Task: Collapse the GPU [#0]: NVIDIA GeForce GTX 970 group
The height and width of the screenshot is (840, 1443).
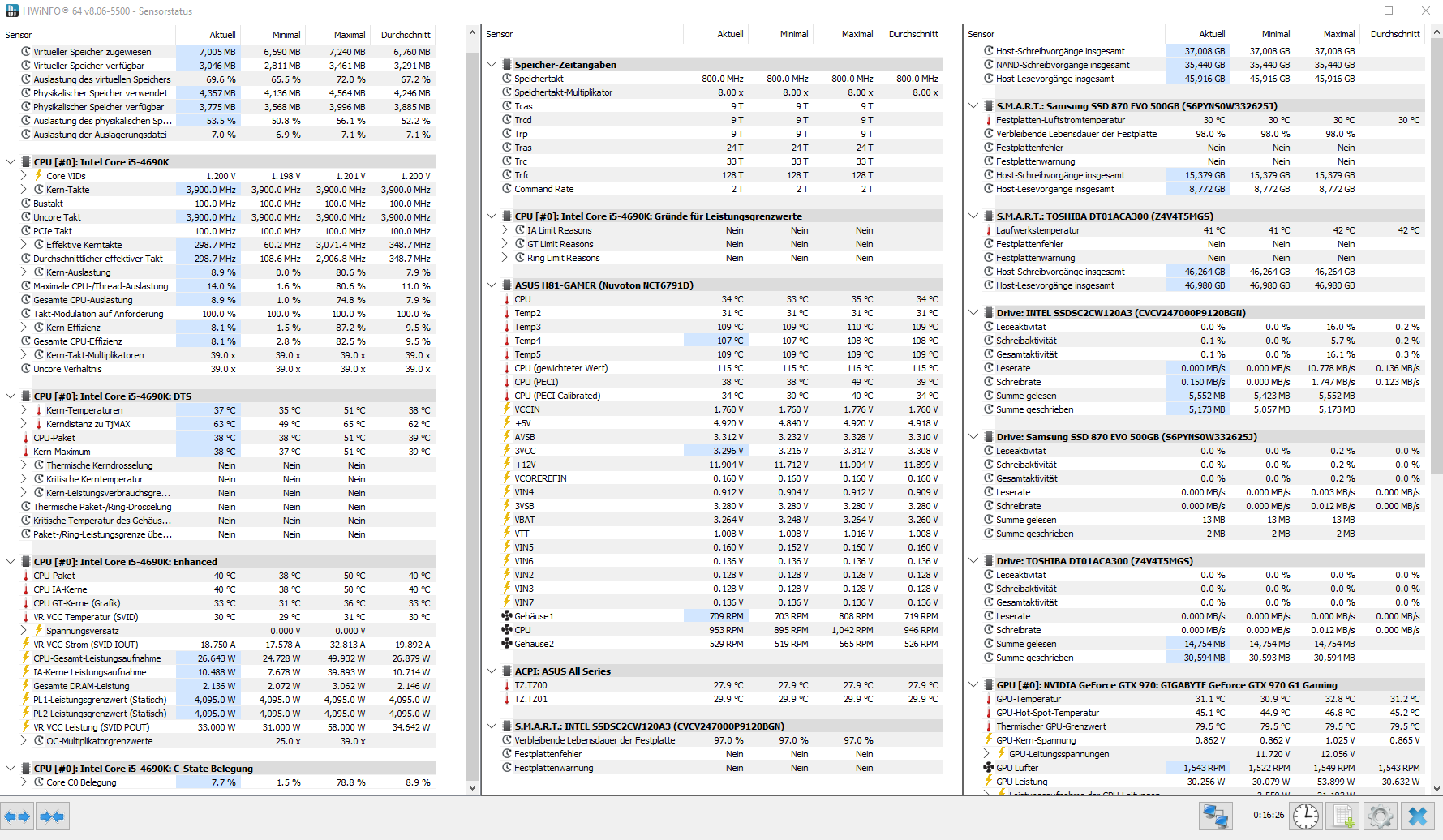Action: point(973,685)
